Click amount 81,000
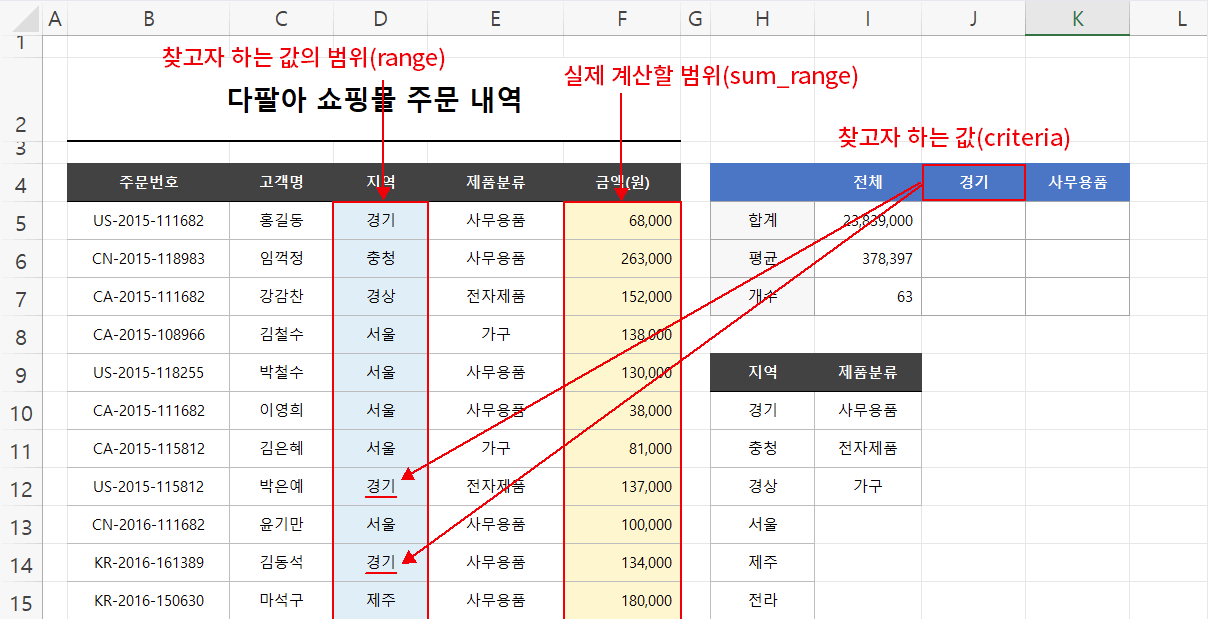The image size is (1208, 619). 651,448
